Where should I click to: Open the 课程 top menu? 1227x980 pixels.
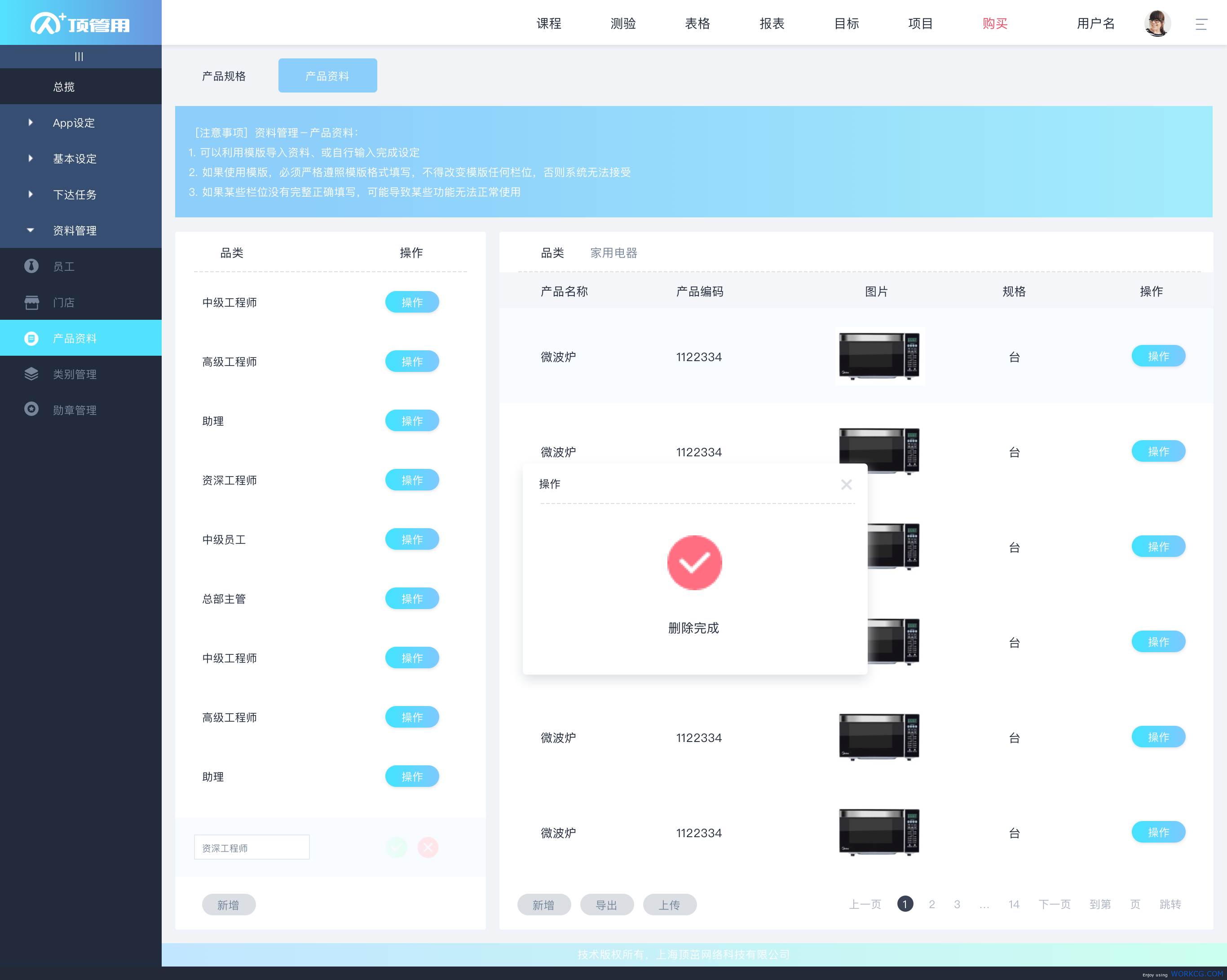point(549,23)
